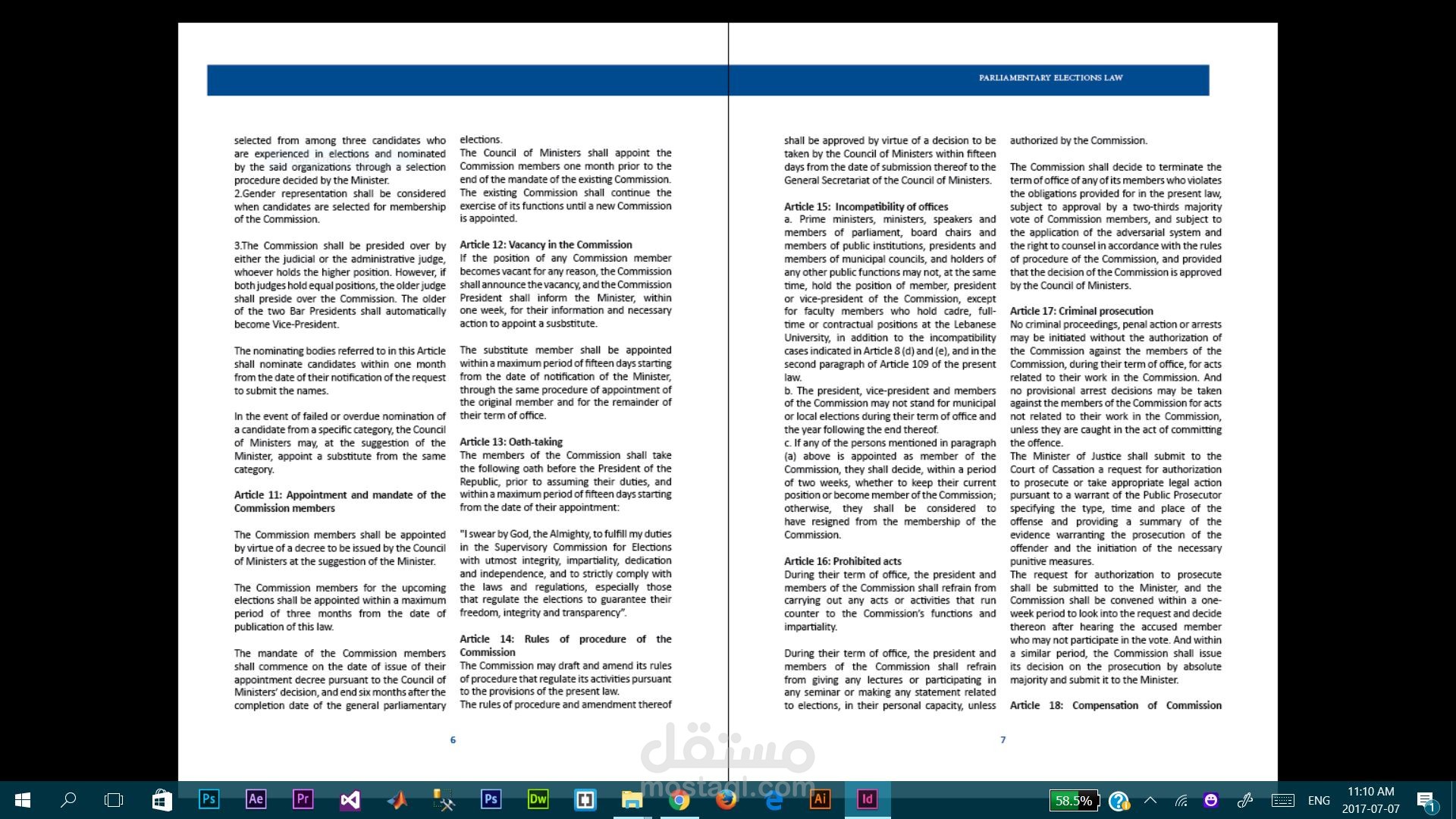The height and width of the screenshot is (819, 1456).
Task: Open the Windows Start menu
Action: coord(22,799)
